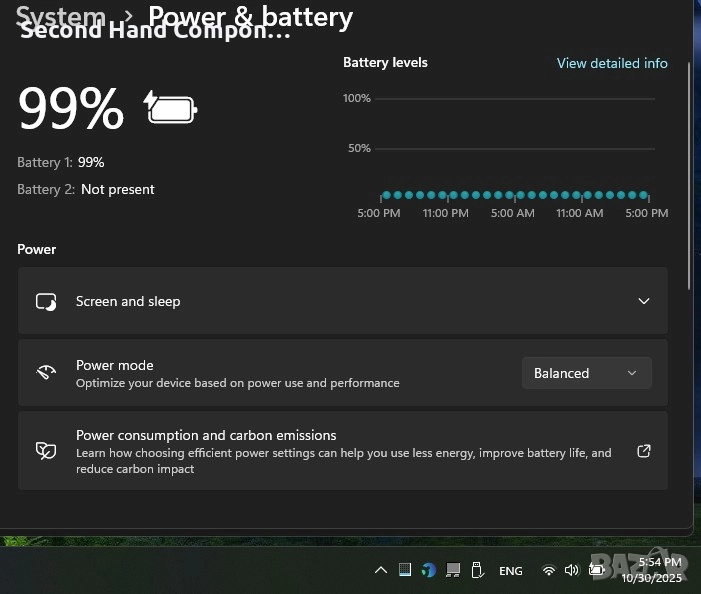This screenshot has width=701, height=594.
Task: Open Wi-Fi network icon in system tray
Action: pyautogui.click(x=548, y=570)
